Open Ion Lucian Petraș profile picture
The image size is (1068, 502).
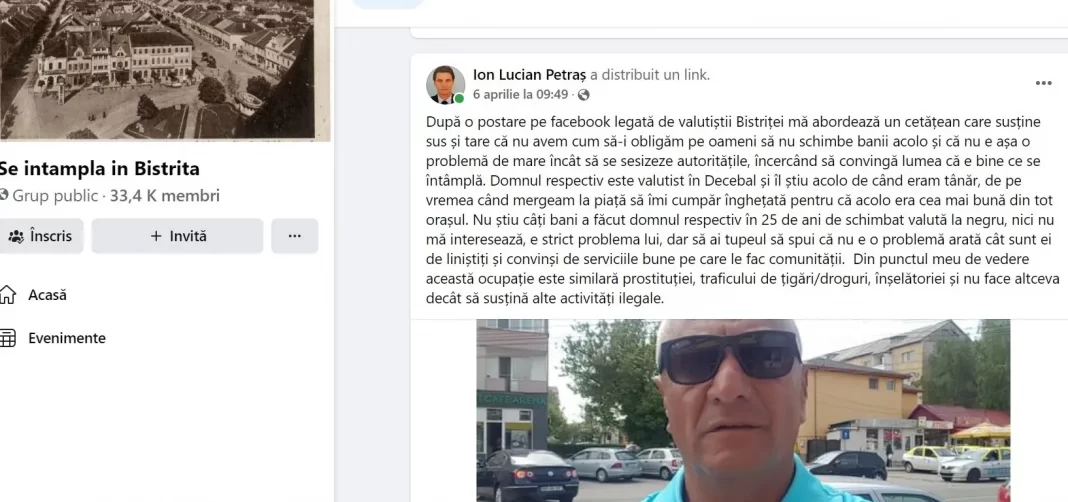(x=445, y=84)
